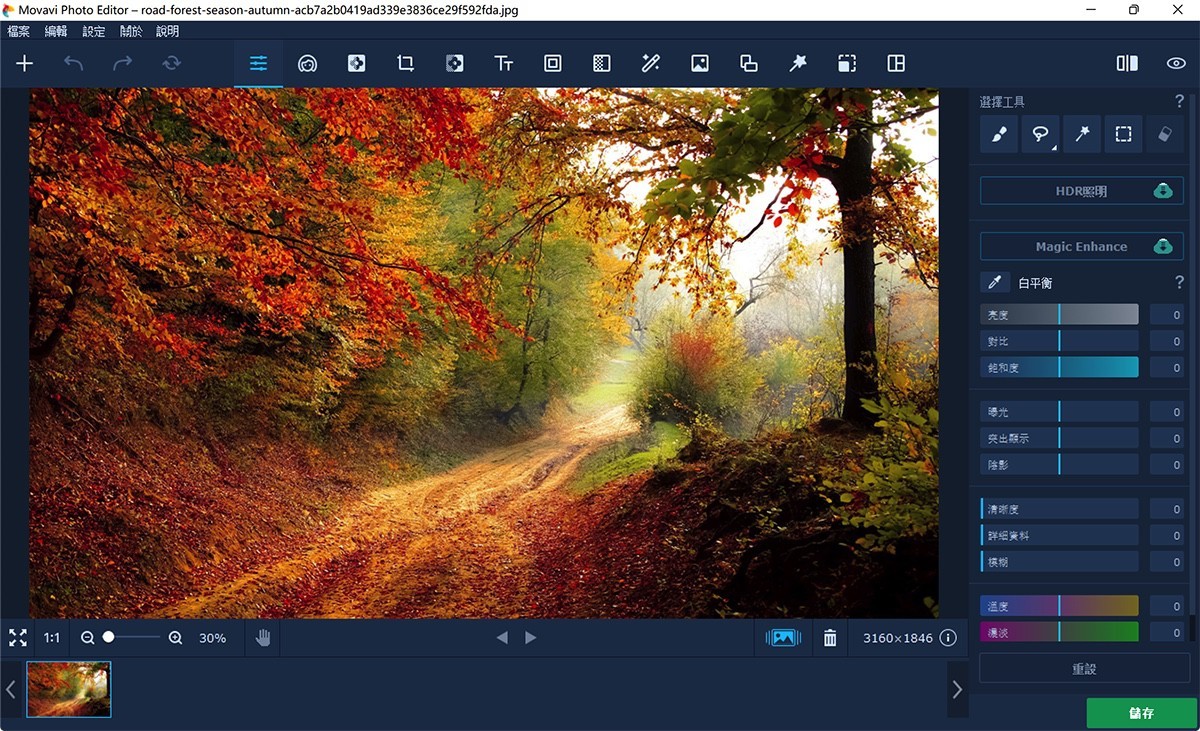Click the 重設 reset button
This screenshot has width=1200, height=731.
(x=1083, y=667)
